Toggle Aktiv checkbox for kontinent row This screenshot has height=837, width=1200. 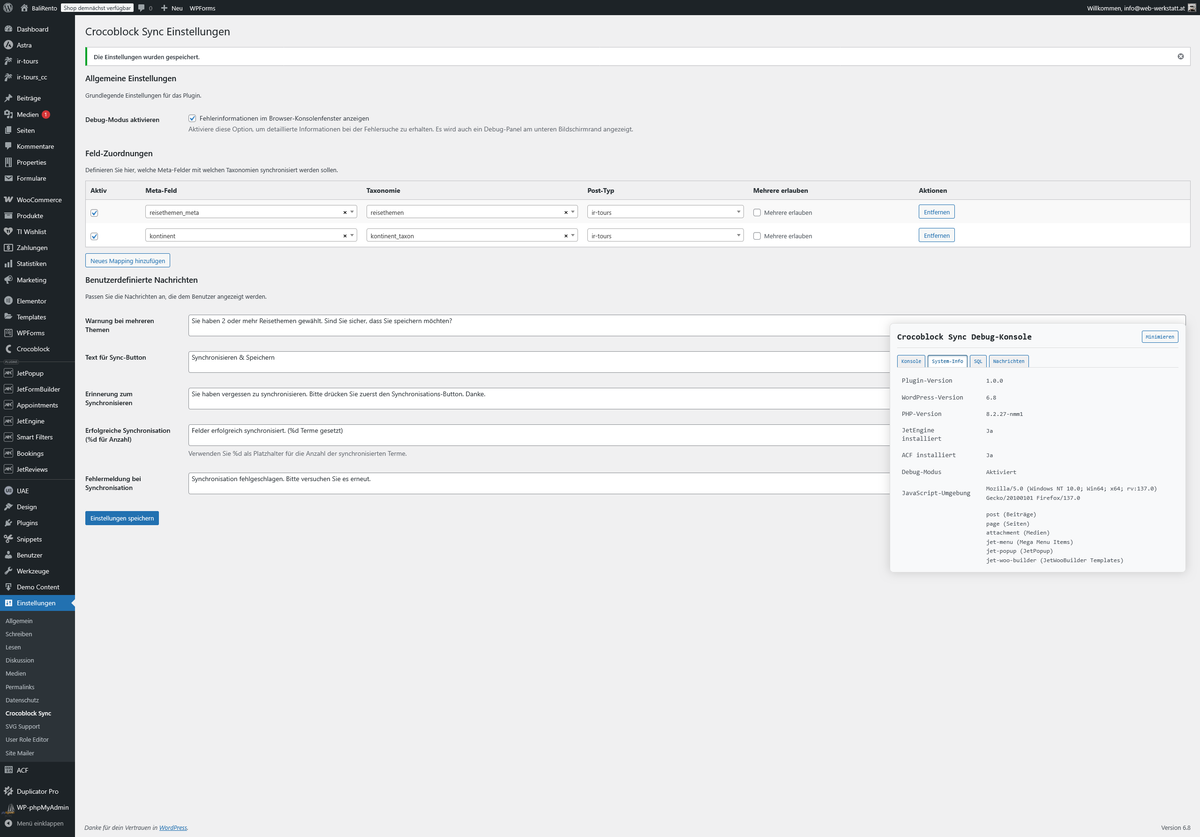pos(94,237)
